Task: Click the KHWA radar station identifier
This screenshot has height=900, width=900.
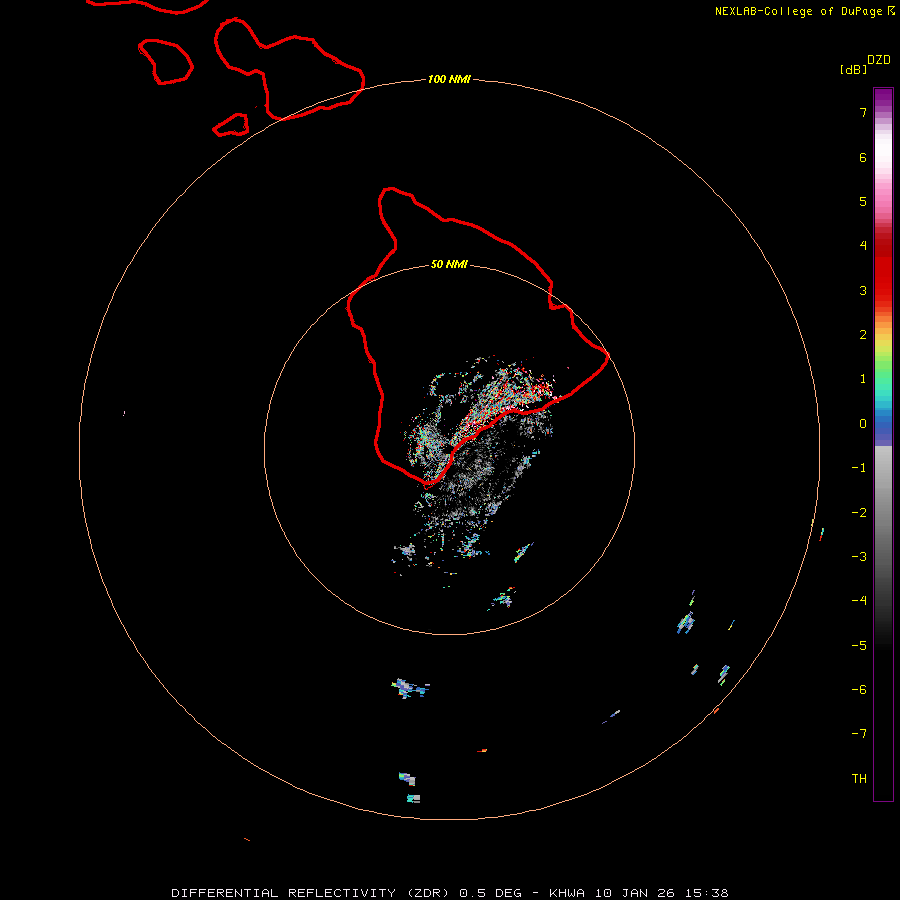Action: point(567,893)
